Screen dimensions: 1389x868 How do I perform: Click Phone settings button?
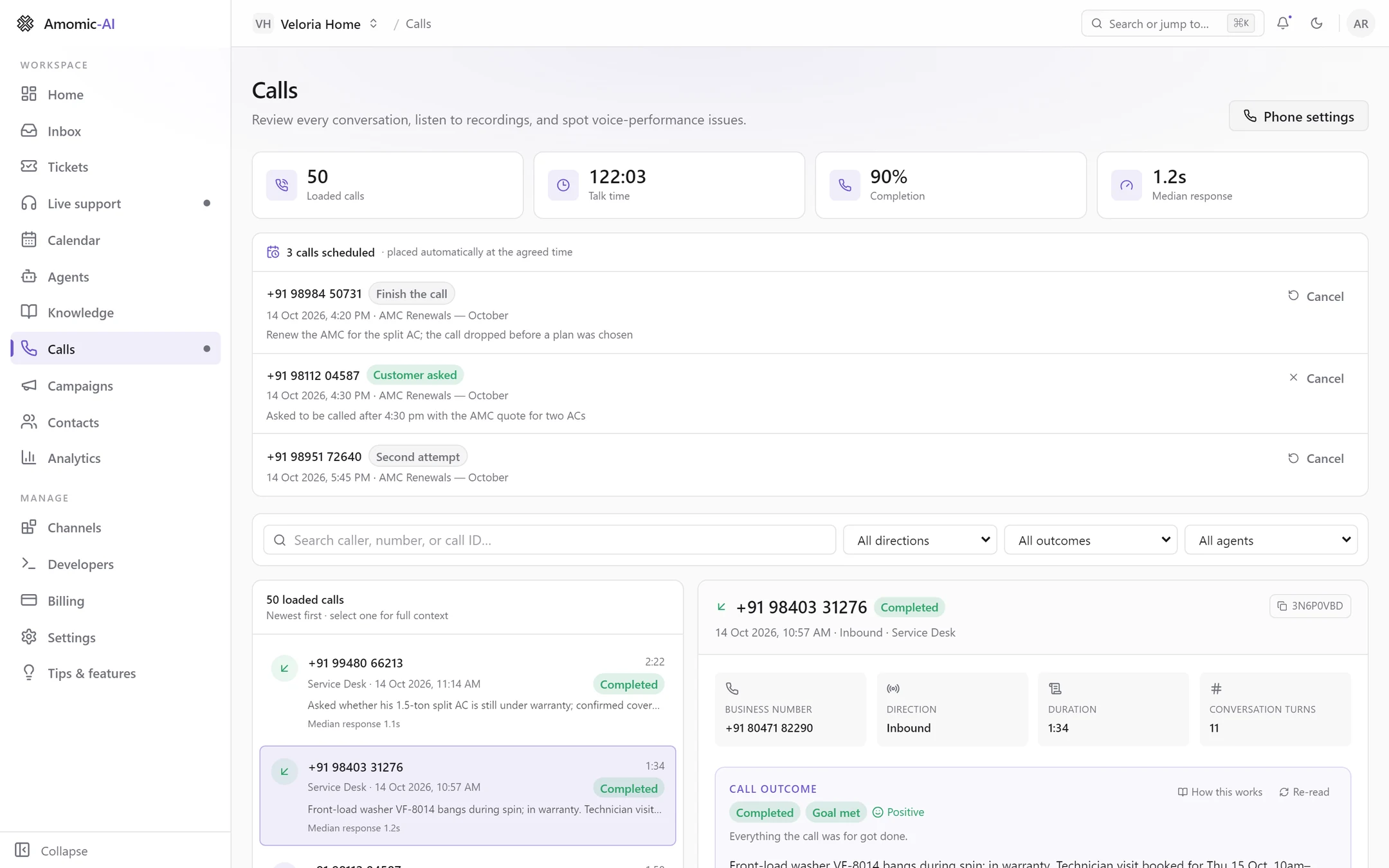1298,116
